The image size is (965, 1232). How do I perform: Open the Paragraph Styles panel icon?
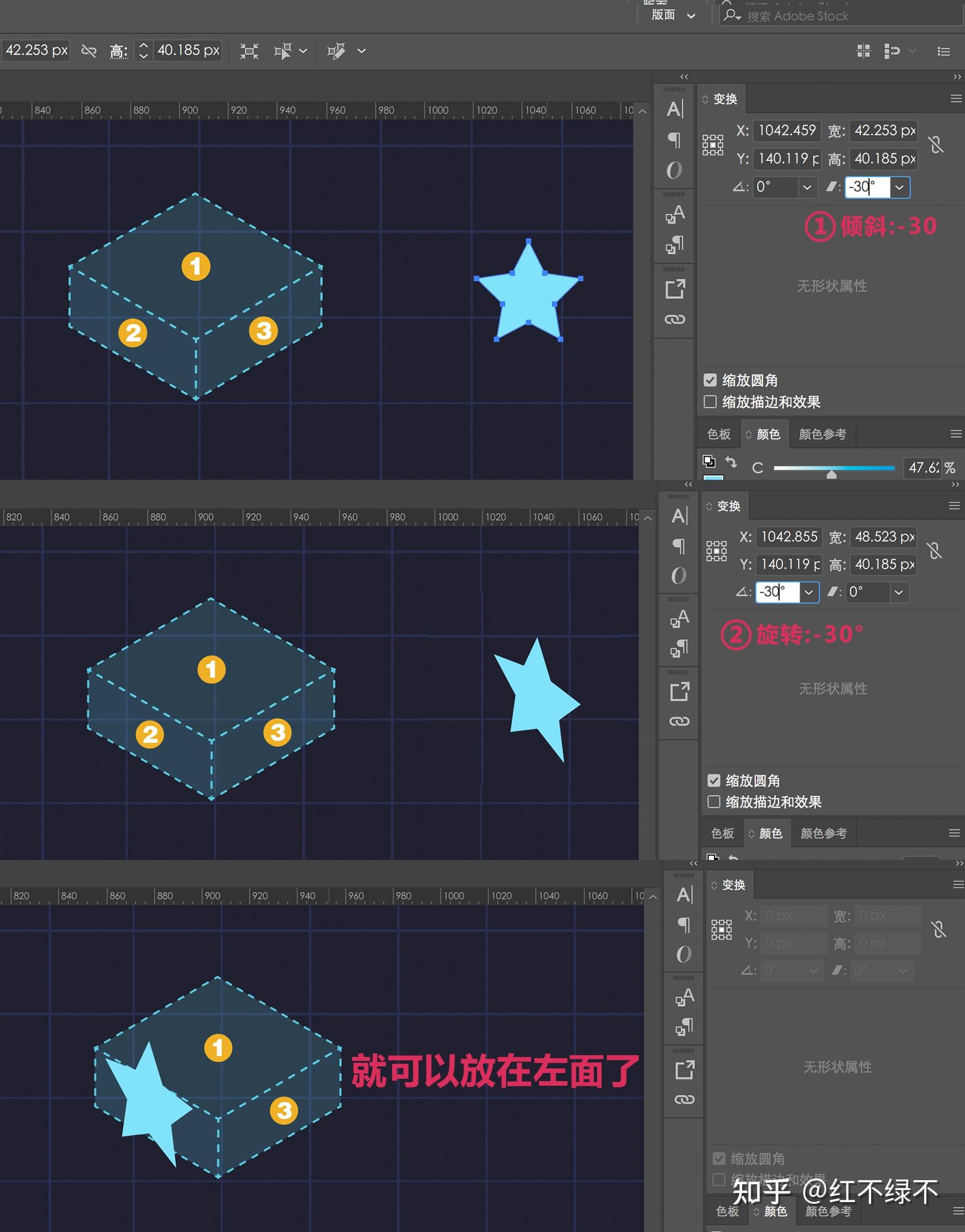click(675, 245)
